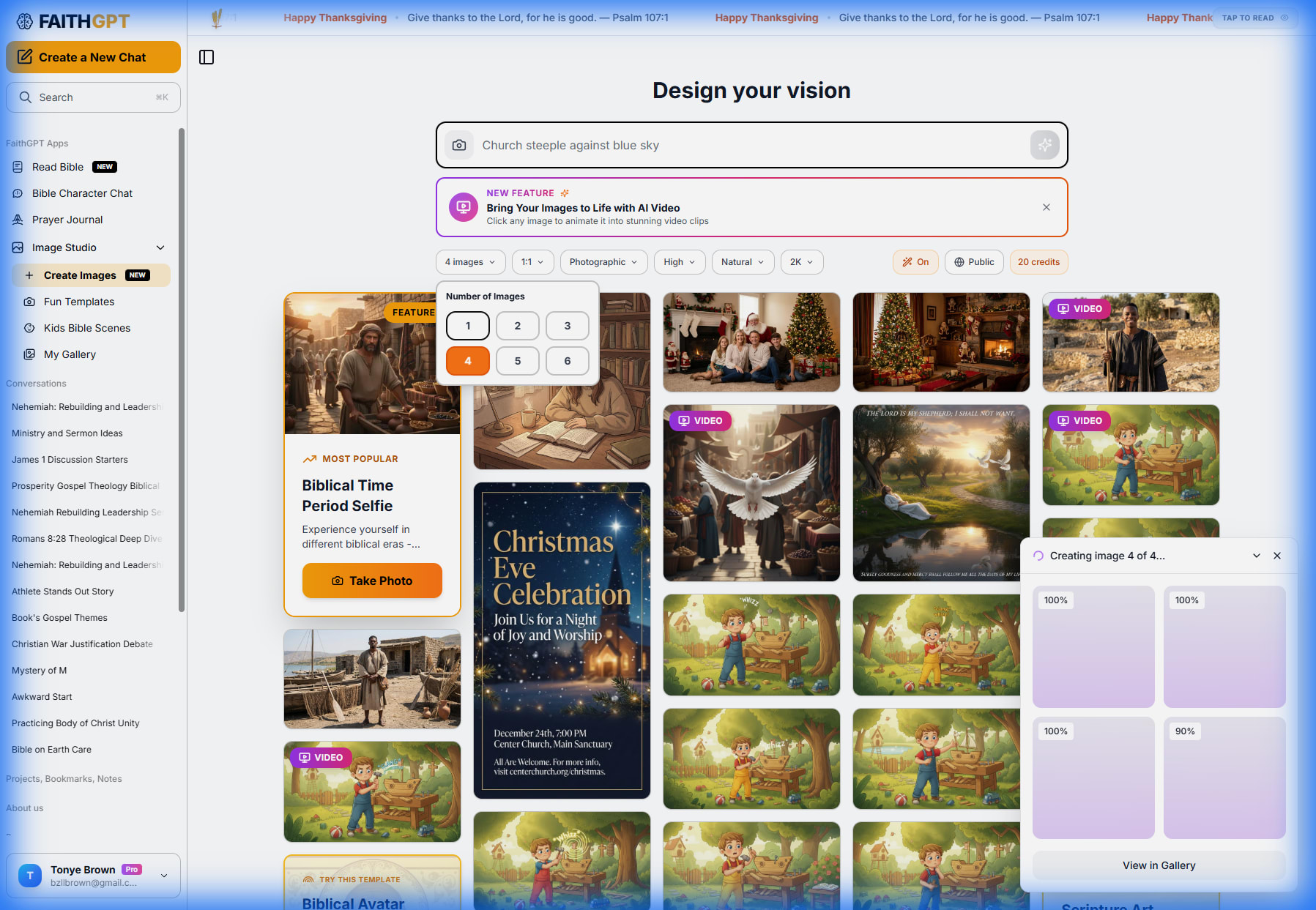The height and width of the screenshot is (910, 1316).
Task: Select Bible Character Chat in sidebar
Action: (81, 193)
